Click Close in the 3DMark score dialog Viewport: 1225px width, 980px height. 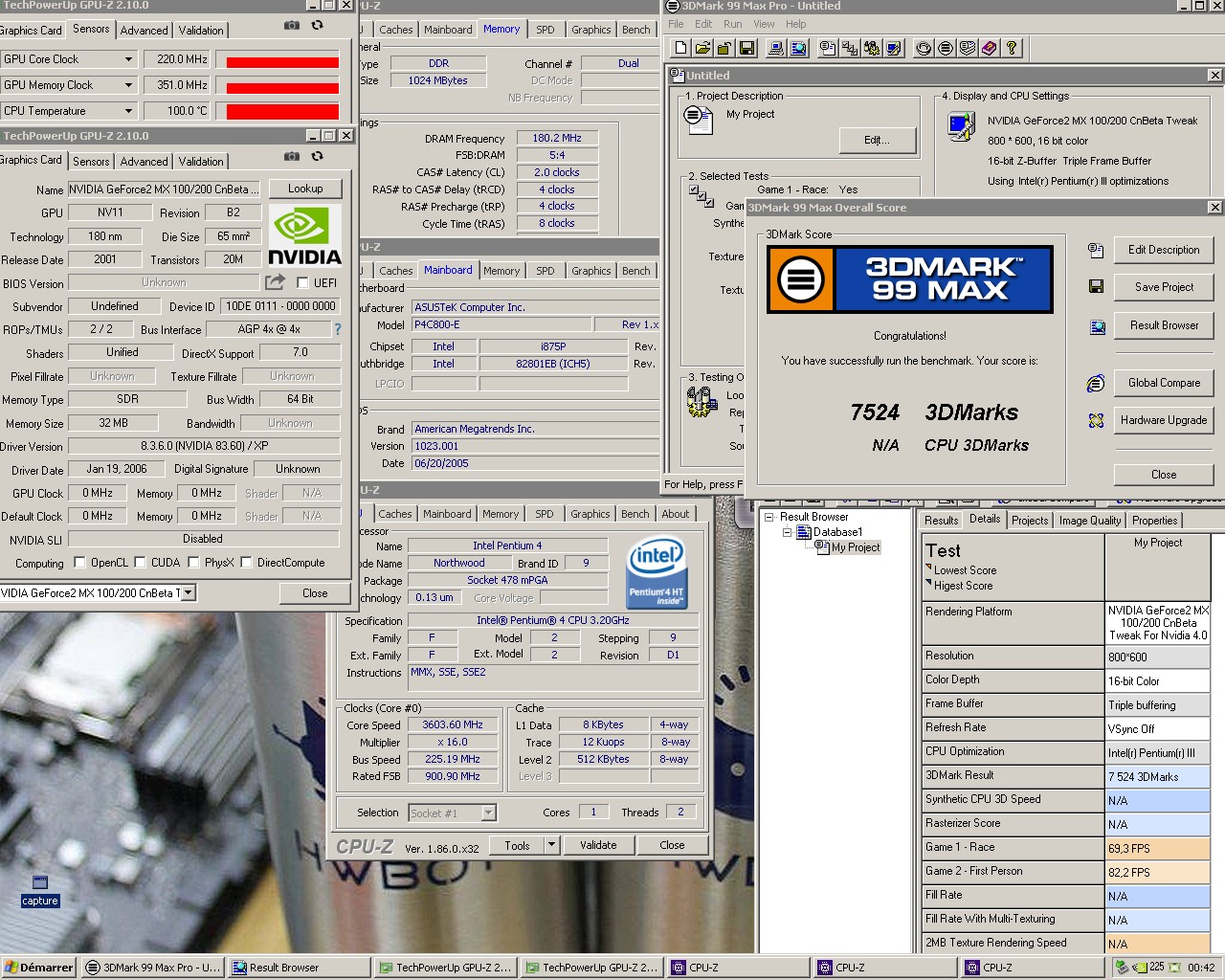coord(1164,475)
